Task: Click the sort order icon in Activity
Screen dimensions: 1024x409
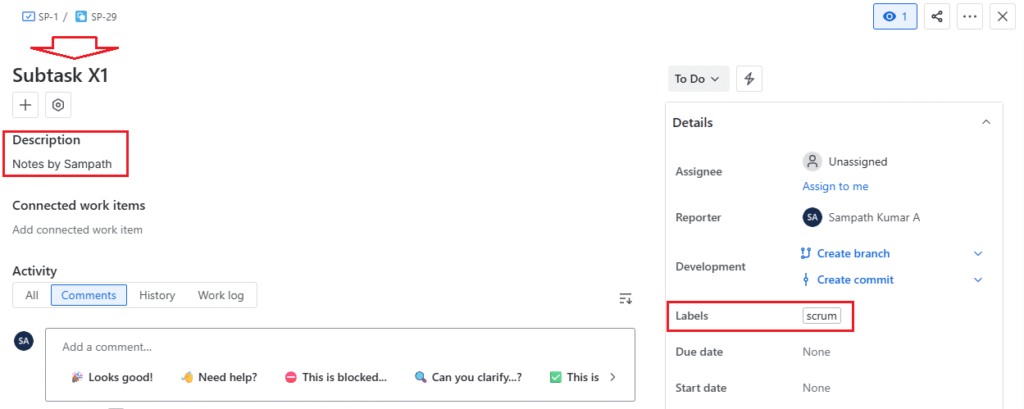Action: (x=625, y=298)
